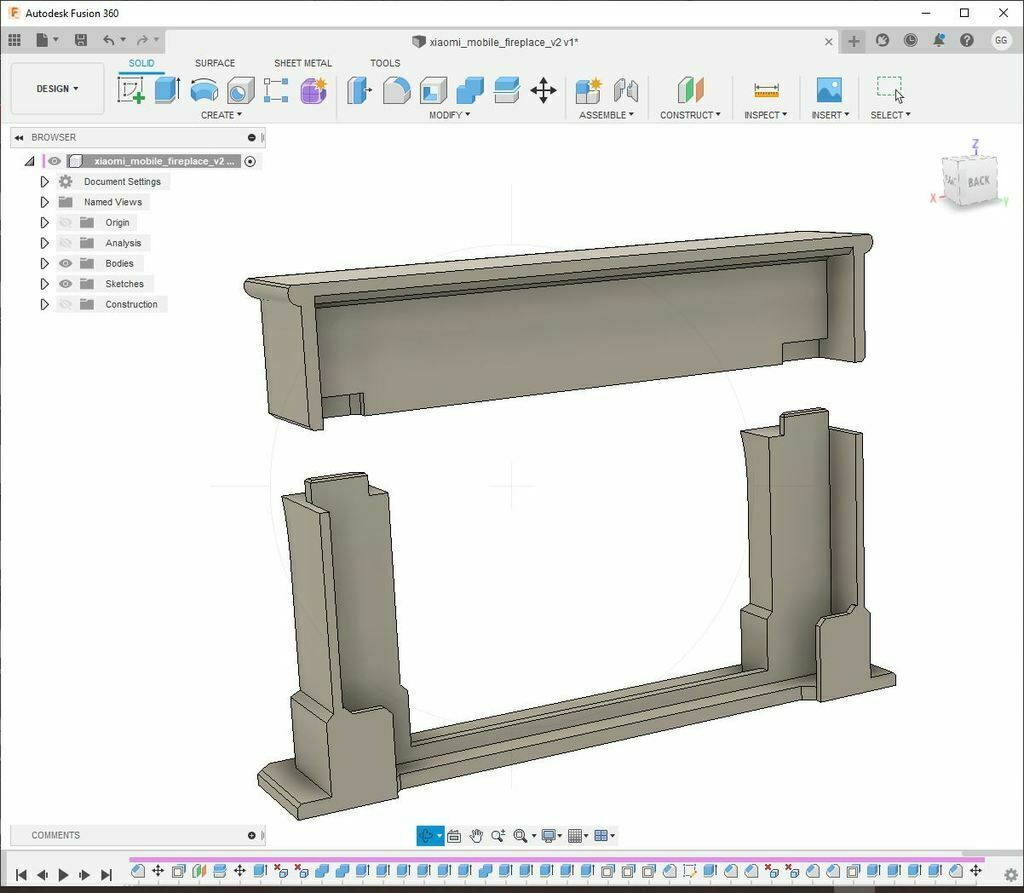
Task: Open the DESIGN workspace dropdown
Action: click(x=57, y=88)
